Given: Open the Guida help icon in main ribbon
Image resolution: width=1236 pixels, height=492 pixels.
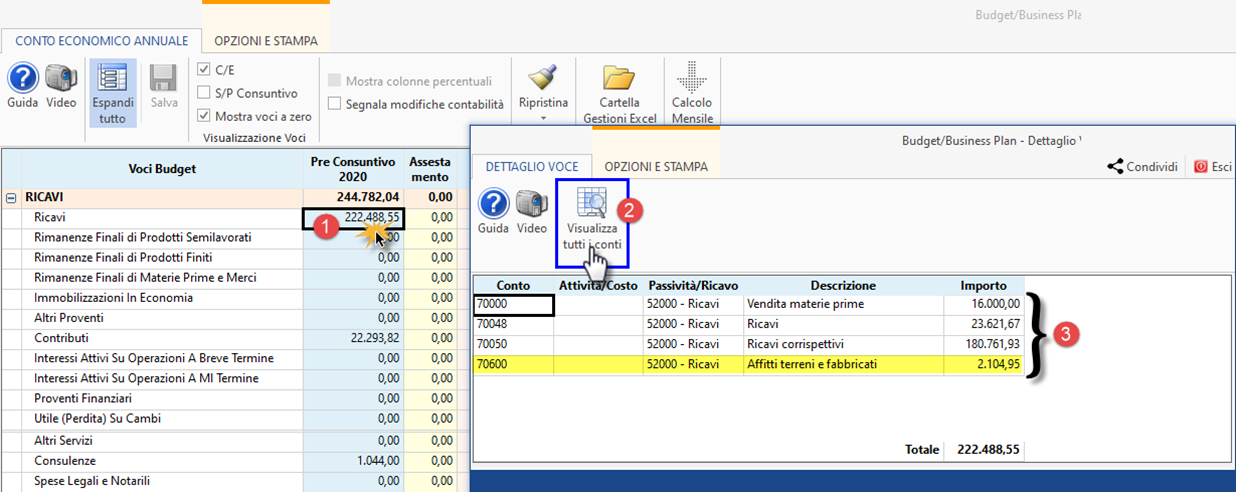Looking at the screenshot, I should click(23, 79).
